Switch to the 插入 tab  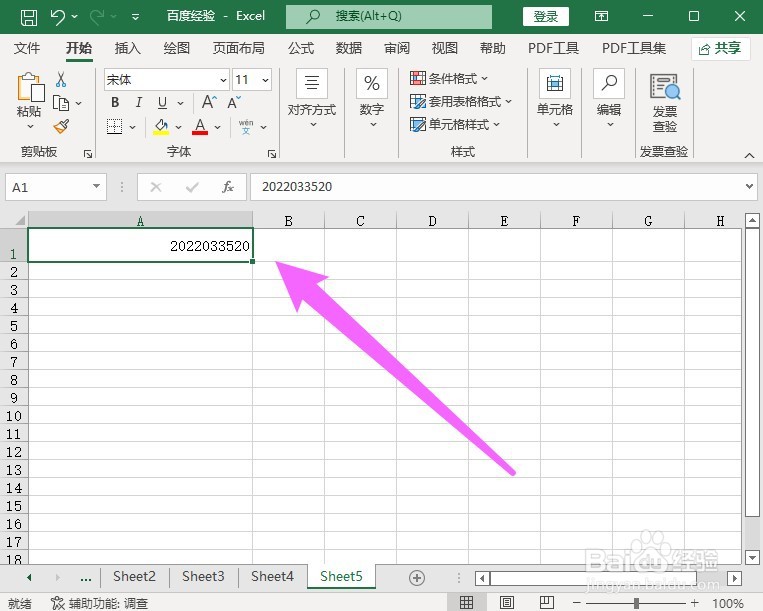point(127,48)
